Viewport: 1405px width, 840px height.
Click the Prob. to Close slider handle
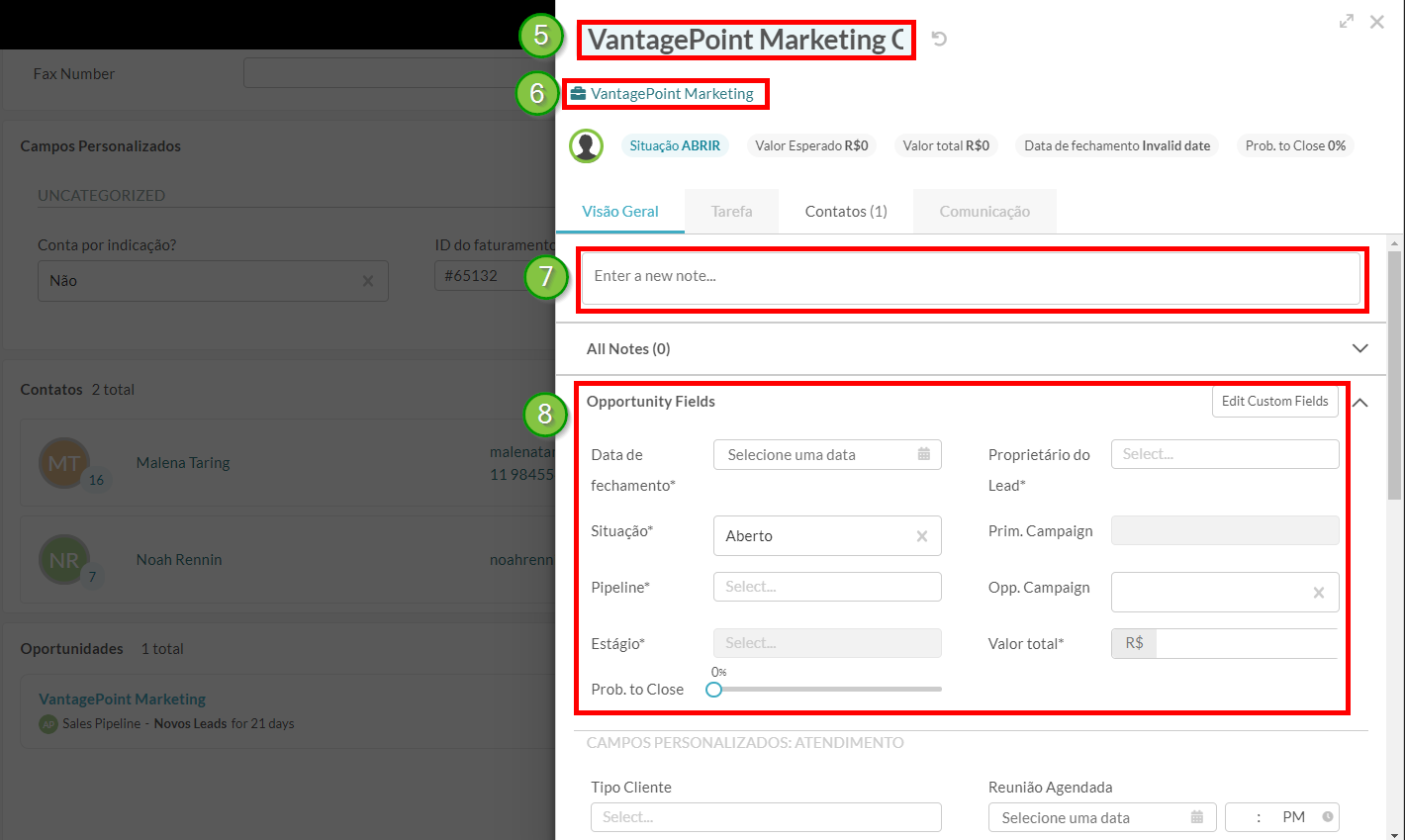713,690
